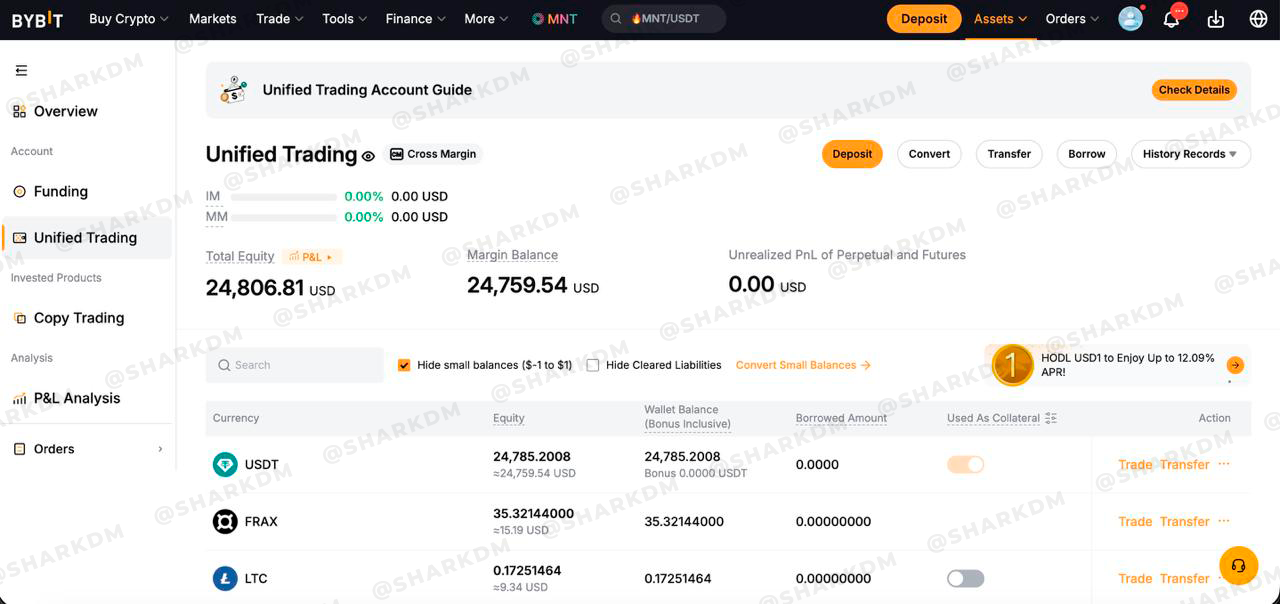Expand the Tools dropdown menu
Screen dimensions: 1280x604
coord(345,19)
